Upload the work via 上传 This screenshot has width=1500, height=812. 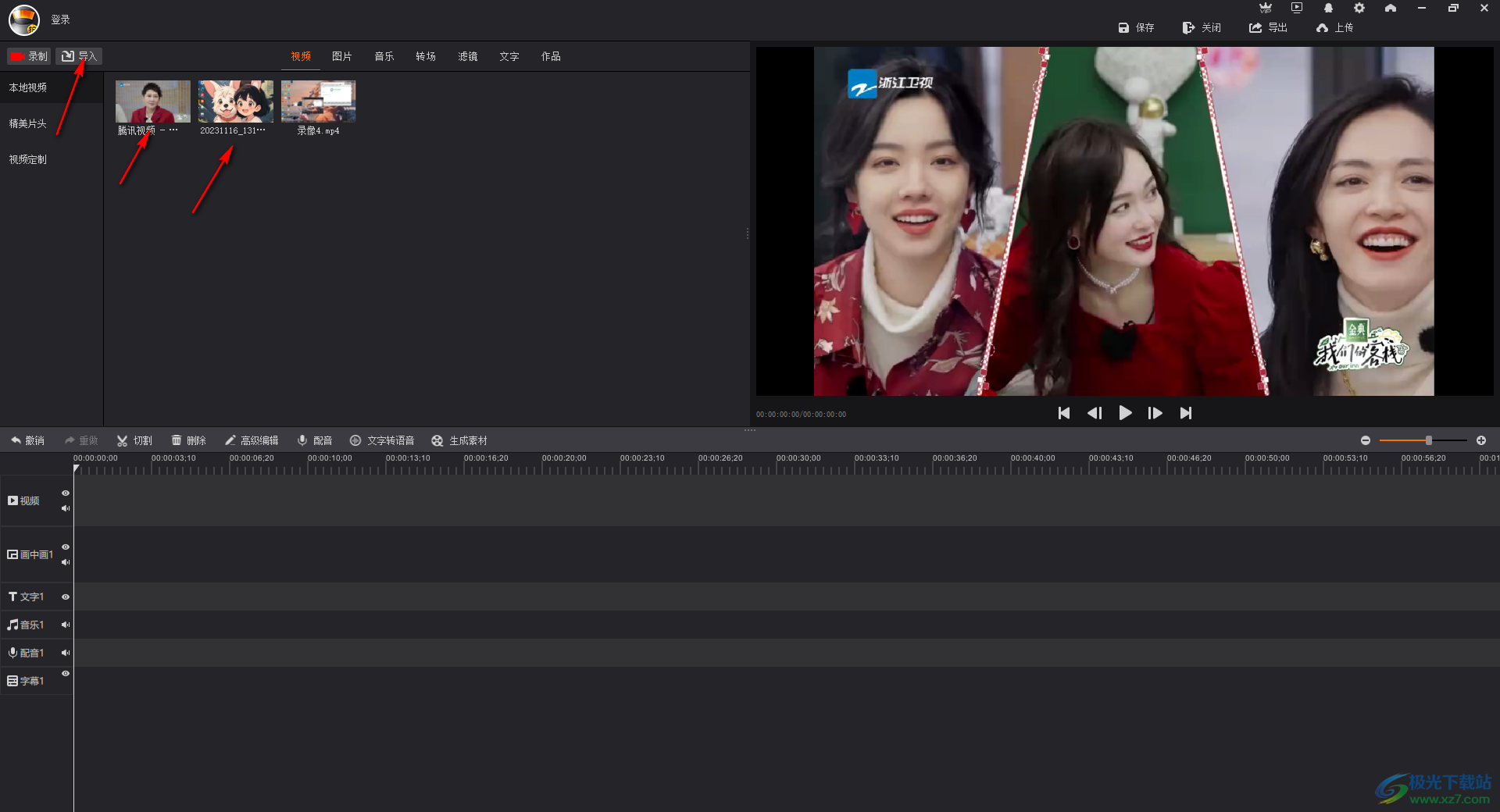click(1334, 27)
